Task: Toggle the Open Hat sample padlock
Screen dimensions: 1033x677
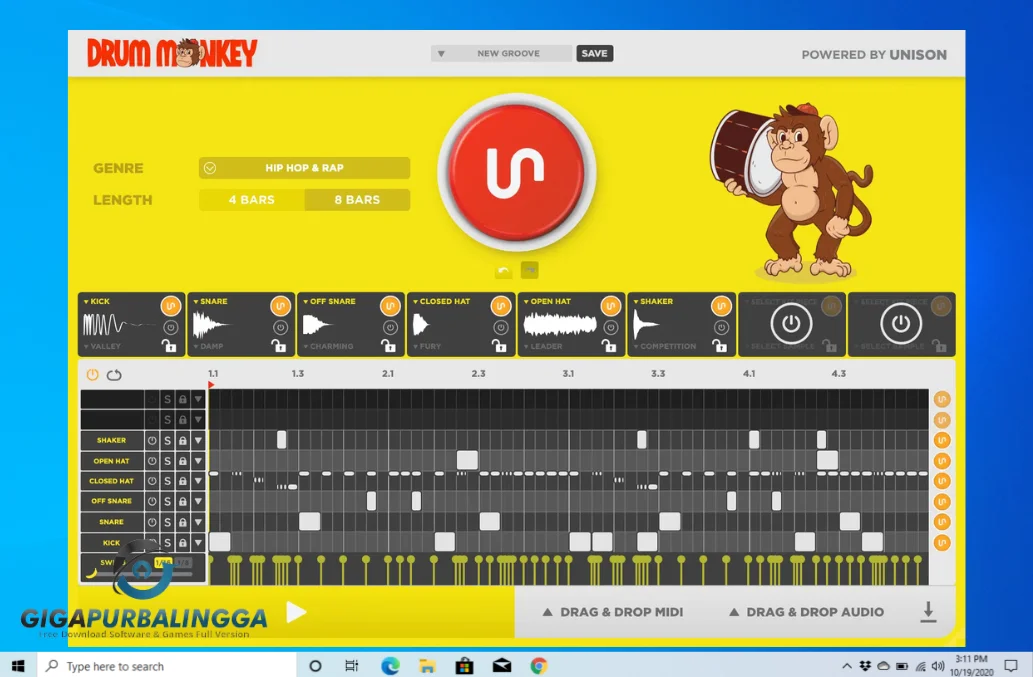Action: pyautogui.click(x=609, y=346)
